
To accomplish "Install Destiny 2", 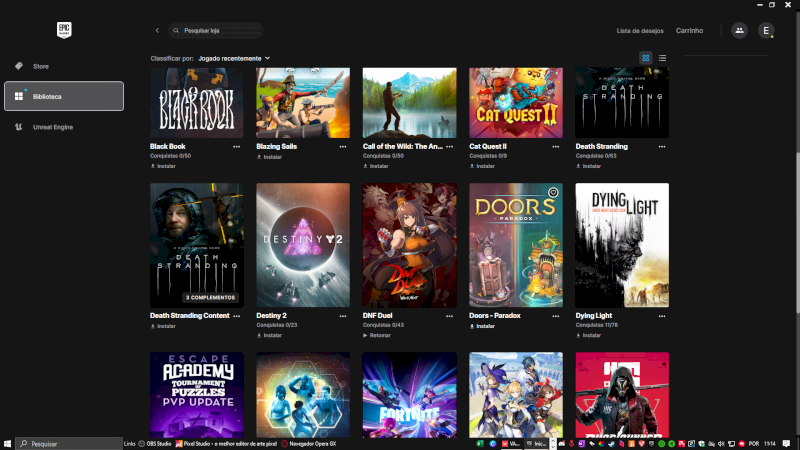I will click(269, 336).
